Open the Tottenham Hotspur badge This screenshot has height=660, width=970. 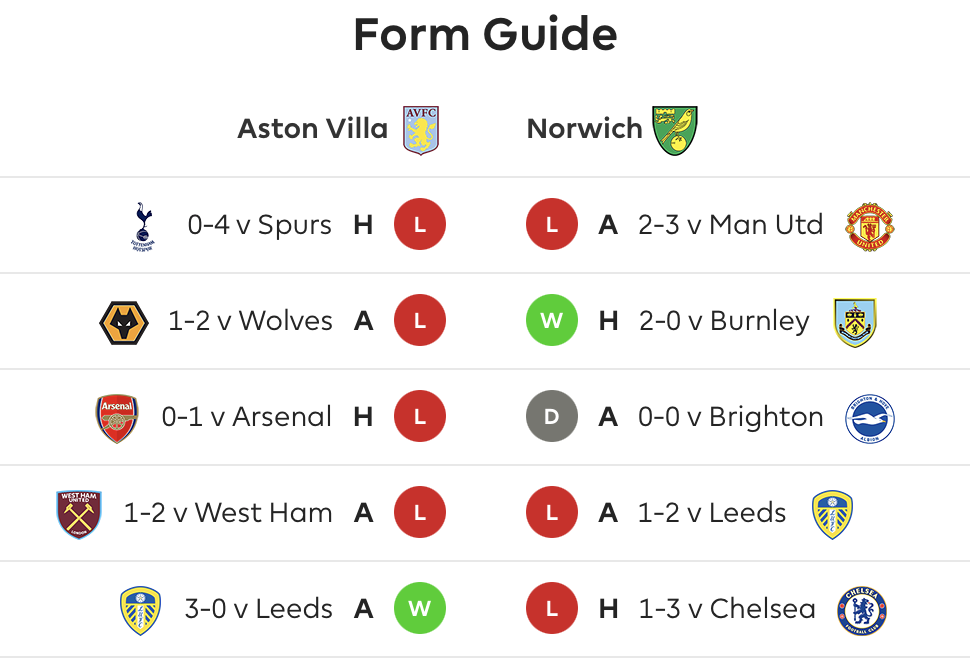point(143,226)
